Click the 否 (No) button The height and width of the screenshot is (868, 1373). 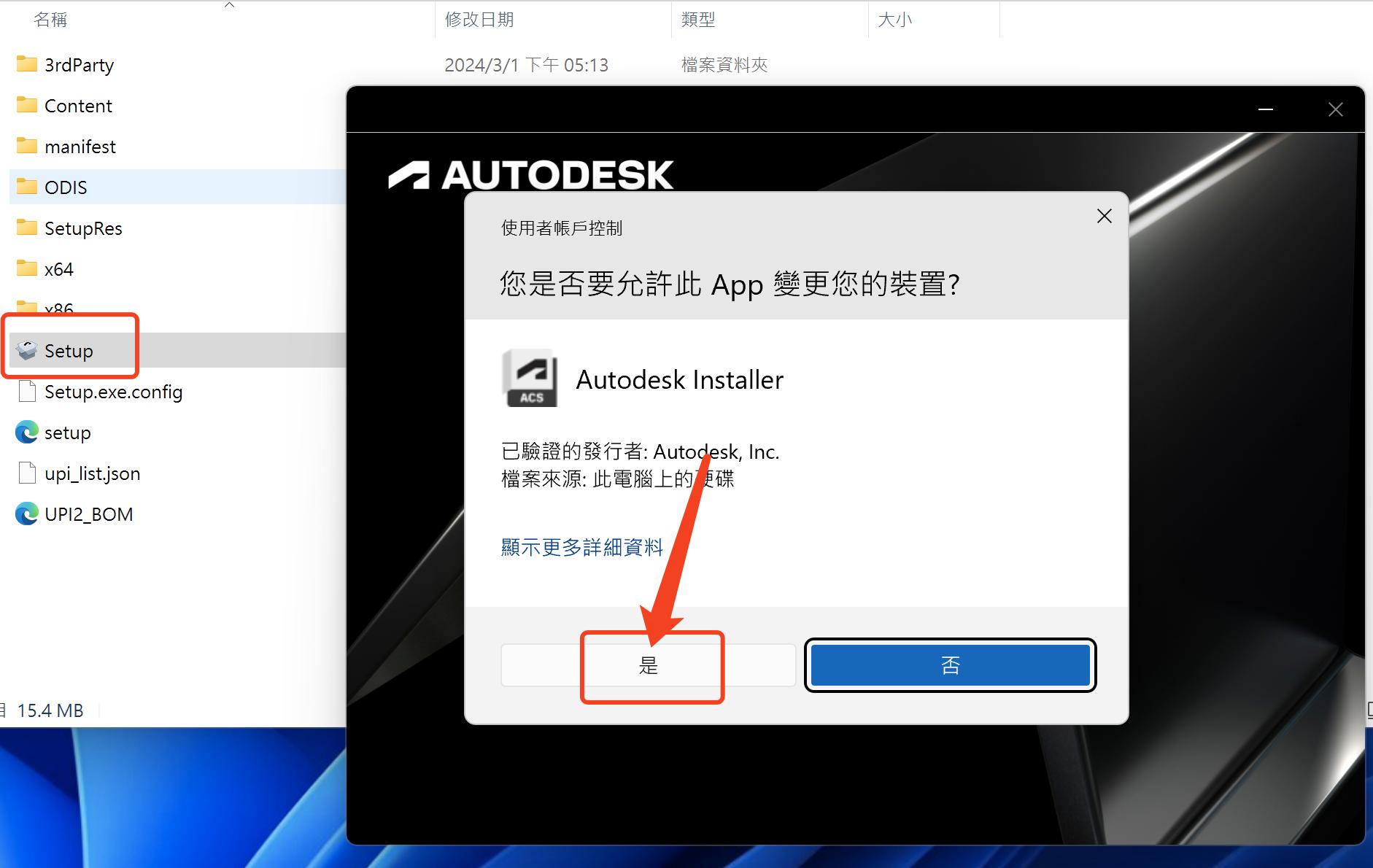(950, 665)
